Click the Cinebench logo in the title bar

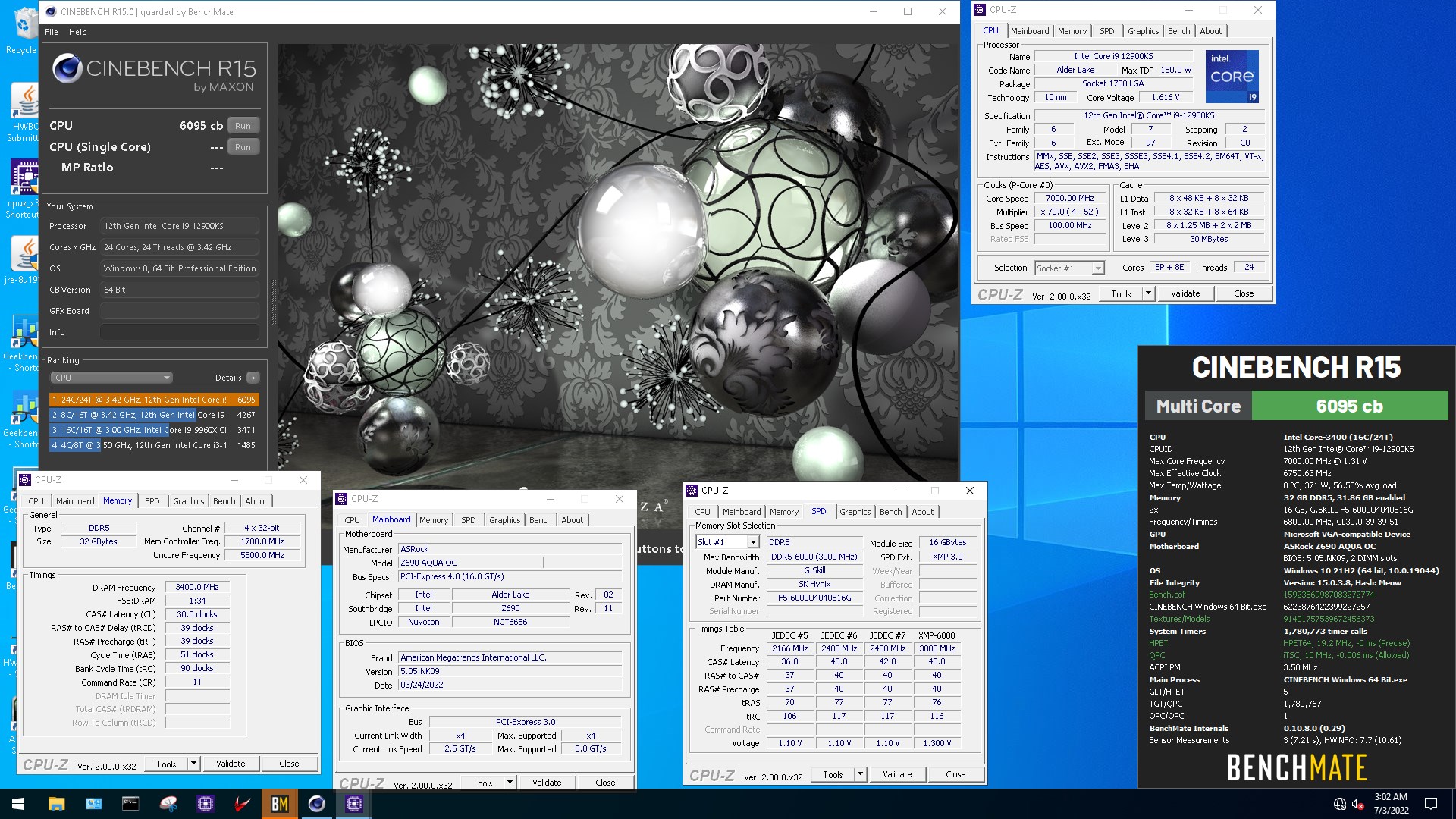tap(51, 11)
